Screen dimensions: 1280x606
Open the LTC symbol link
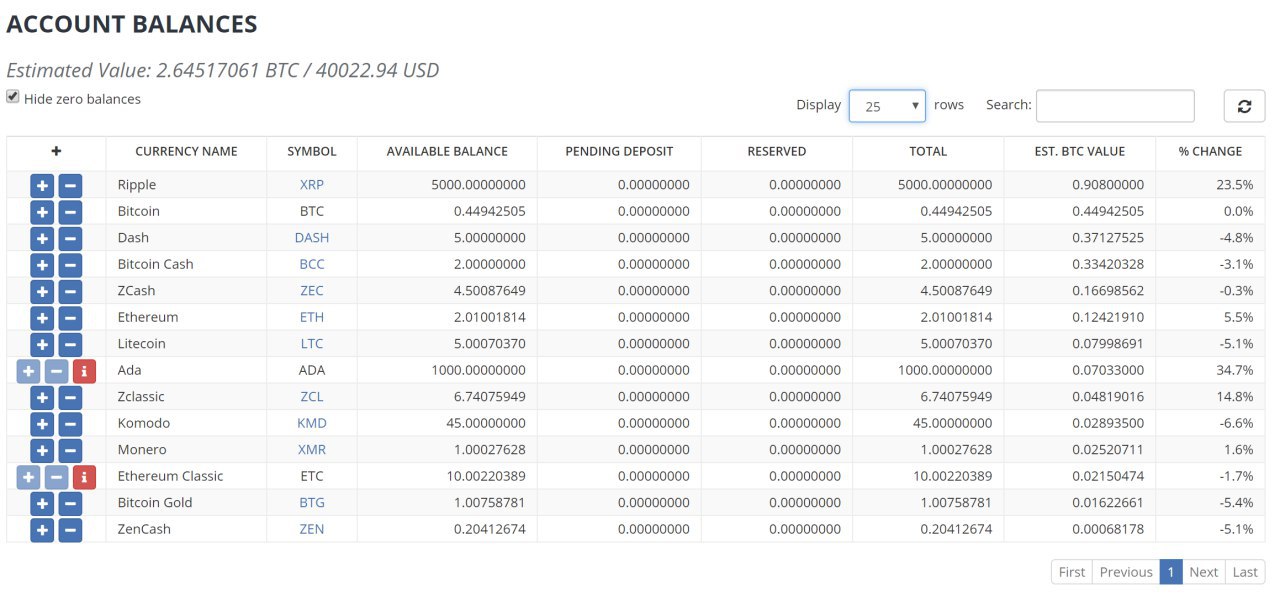312,344
